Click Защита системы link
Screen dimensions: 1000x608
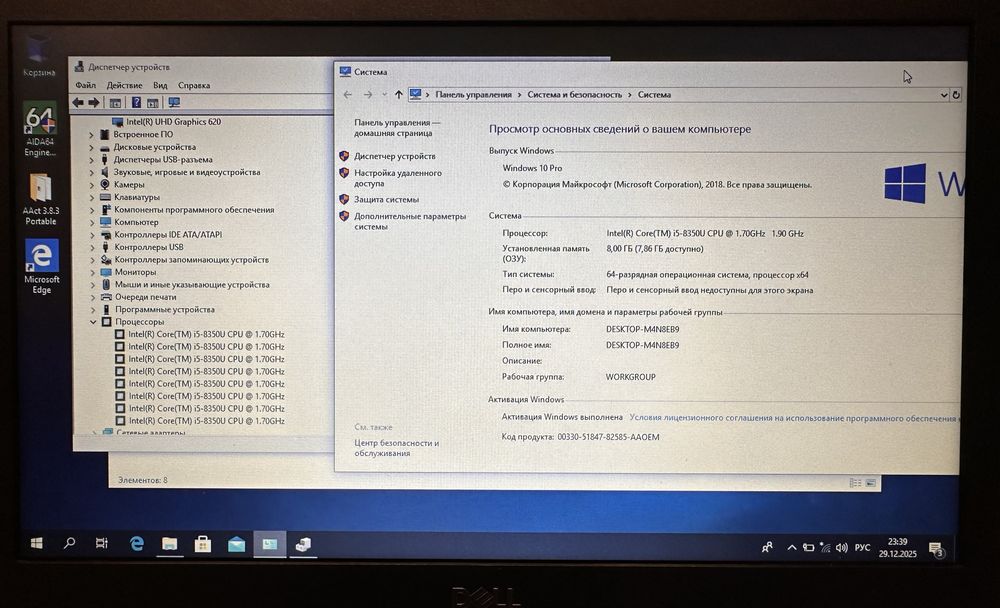(386, 200)
